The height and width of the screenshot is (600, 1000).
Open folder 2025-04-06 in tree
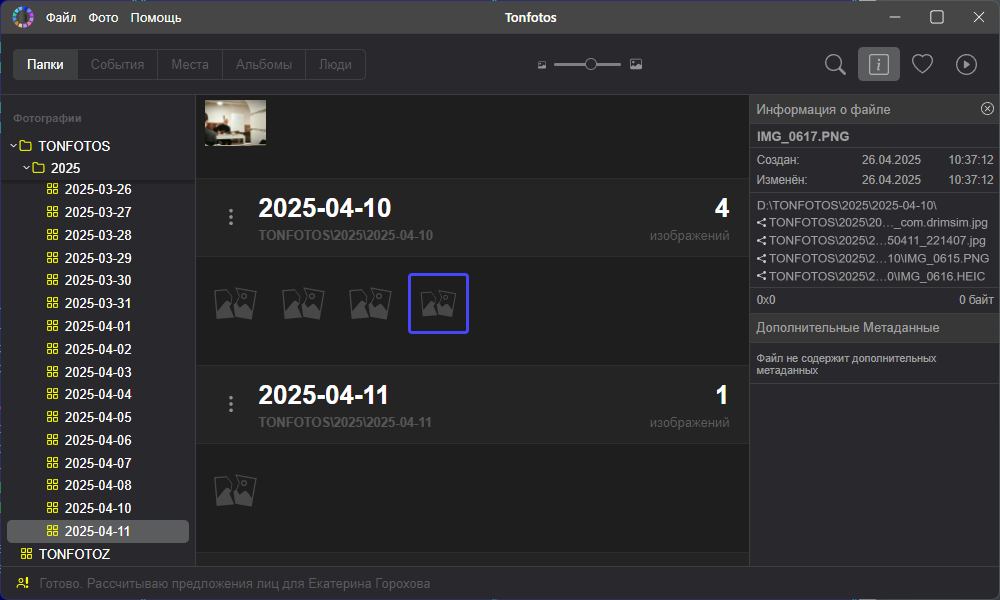coord(98,441)
